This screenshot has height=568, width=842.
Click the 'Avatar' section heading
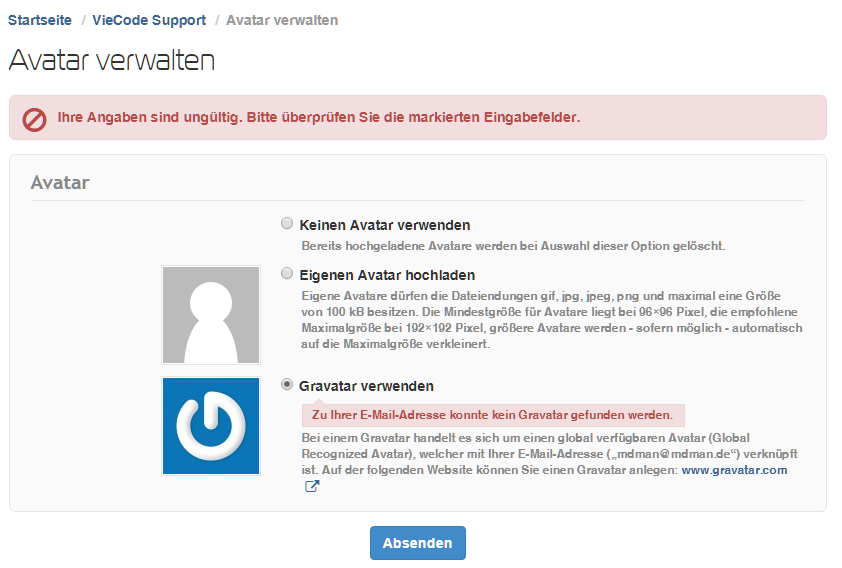[x=60, y=183]
